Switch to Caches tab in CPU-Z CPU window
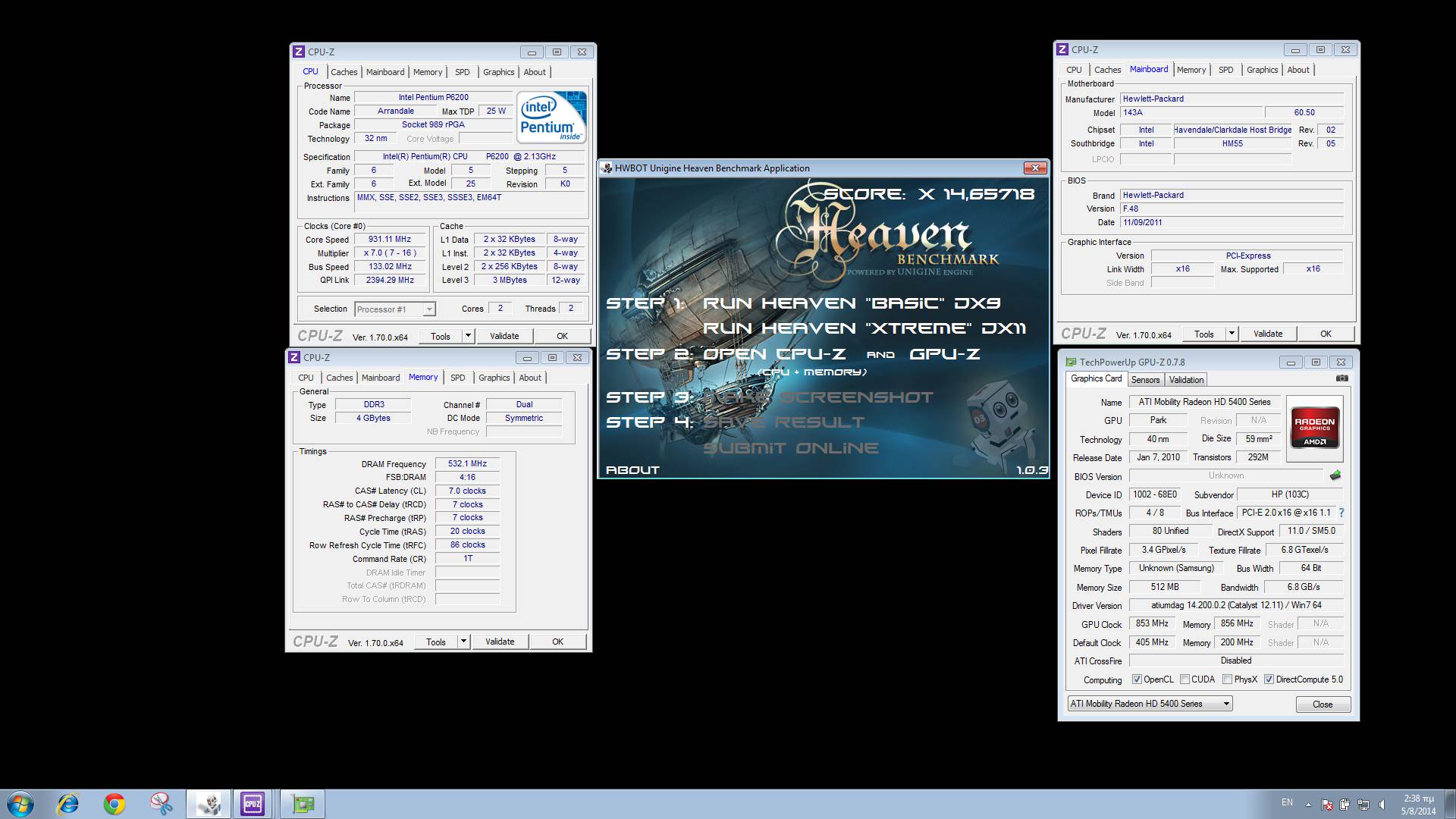Image resolution: width=1456 pixels, height=819 pixels. pos(344,72)
